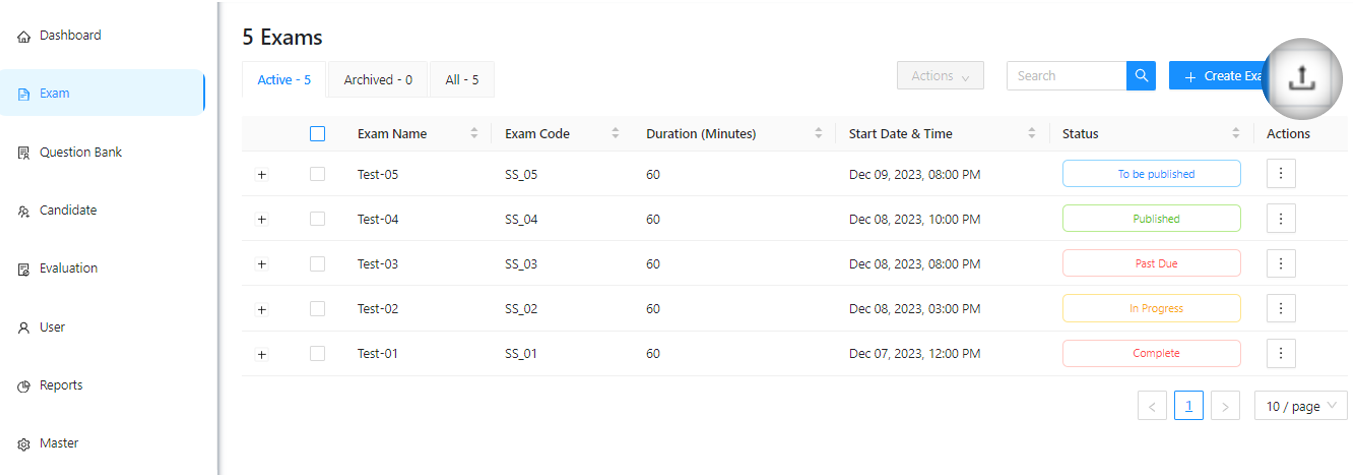Toggle the select-all header checkbox
The width and height of the screenshot is (1353, 475).
(317, 134)
